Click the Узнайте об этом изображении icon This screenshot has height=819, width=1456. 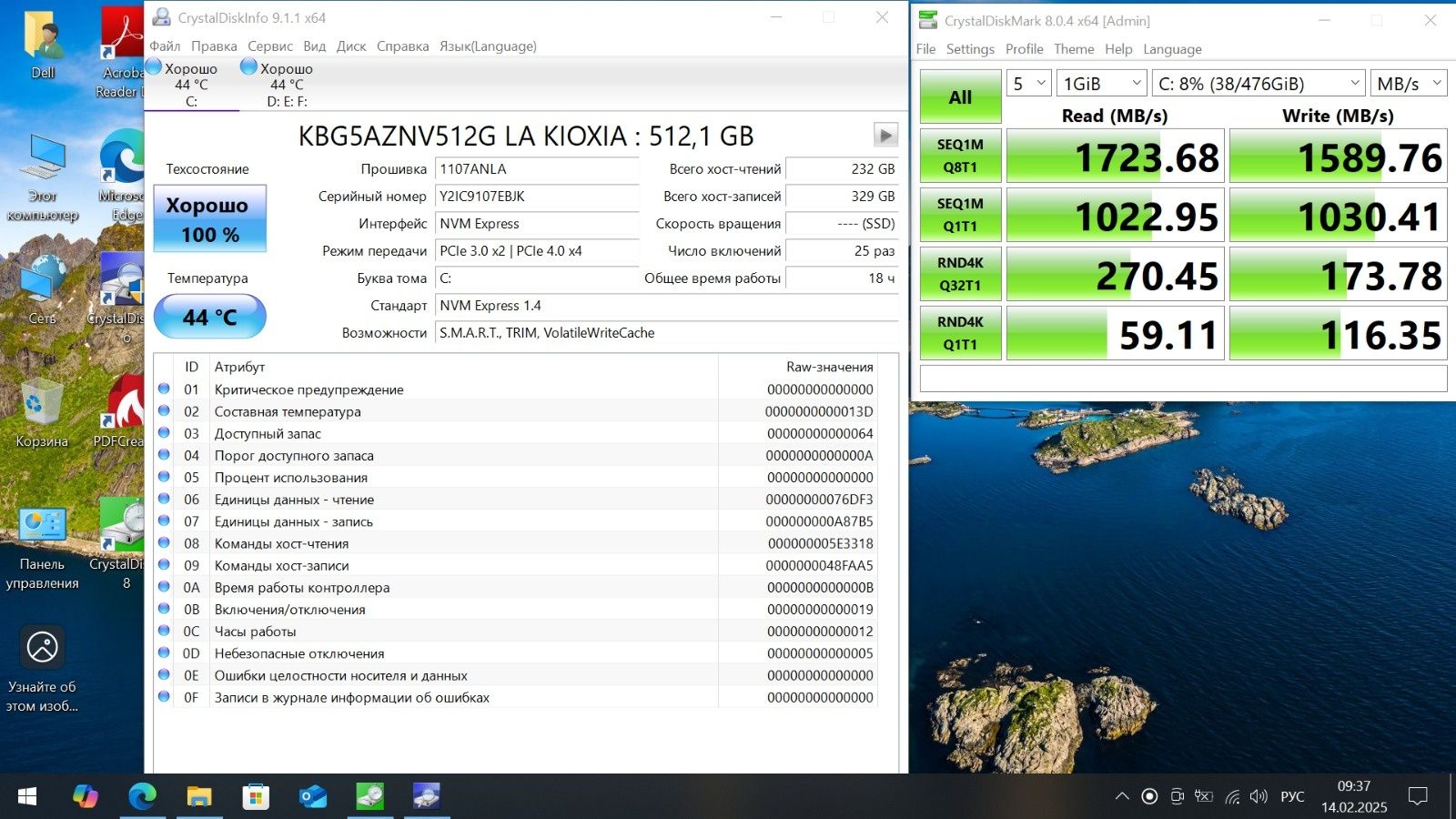pos(42,669)
